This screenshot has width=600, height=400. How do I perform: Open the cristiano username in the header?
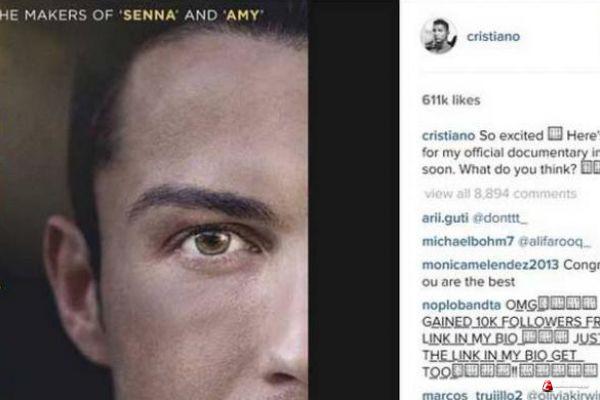point(493,36)
